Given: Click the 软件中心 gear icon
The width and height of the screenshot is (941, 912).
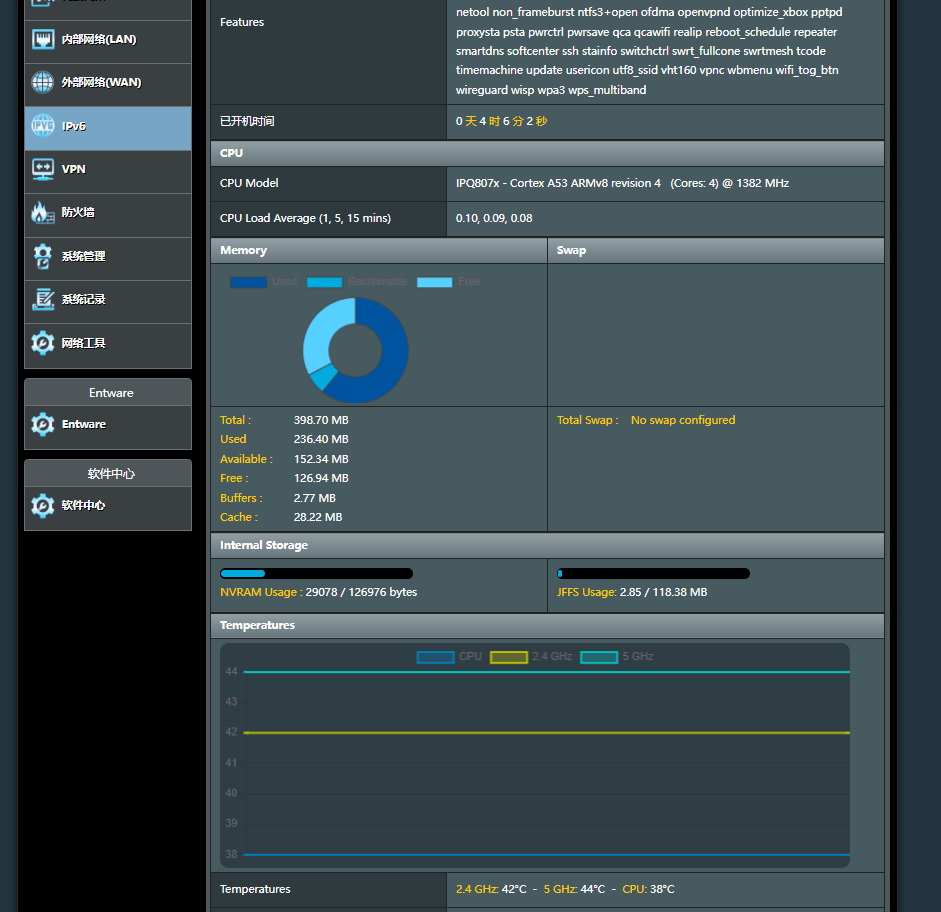Looking at the screenshot, I should pos(43,505).
